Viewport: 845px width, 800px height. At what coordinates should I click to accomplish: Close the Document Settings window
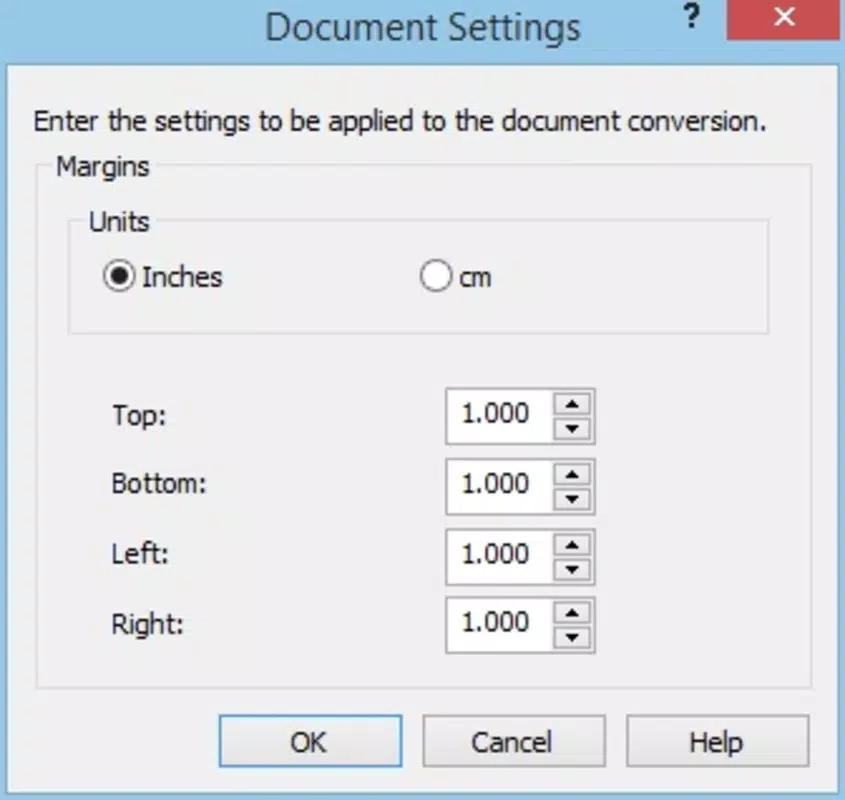coord(784,18)
